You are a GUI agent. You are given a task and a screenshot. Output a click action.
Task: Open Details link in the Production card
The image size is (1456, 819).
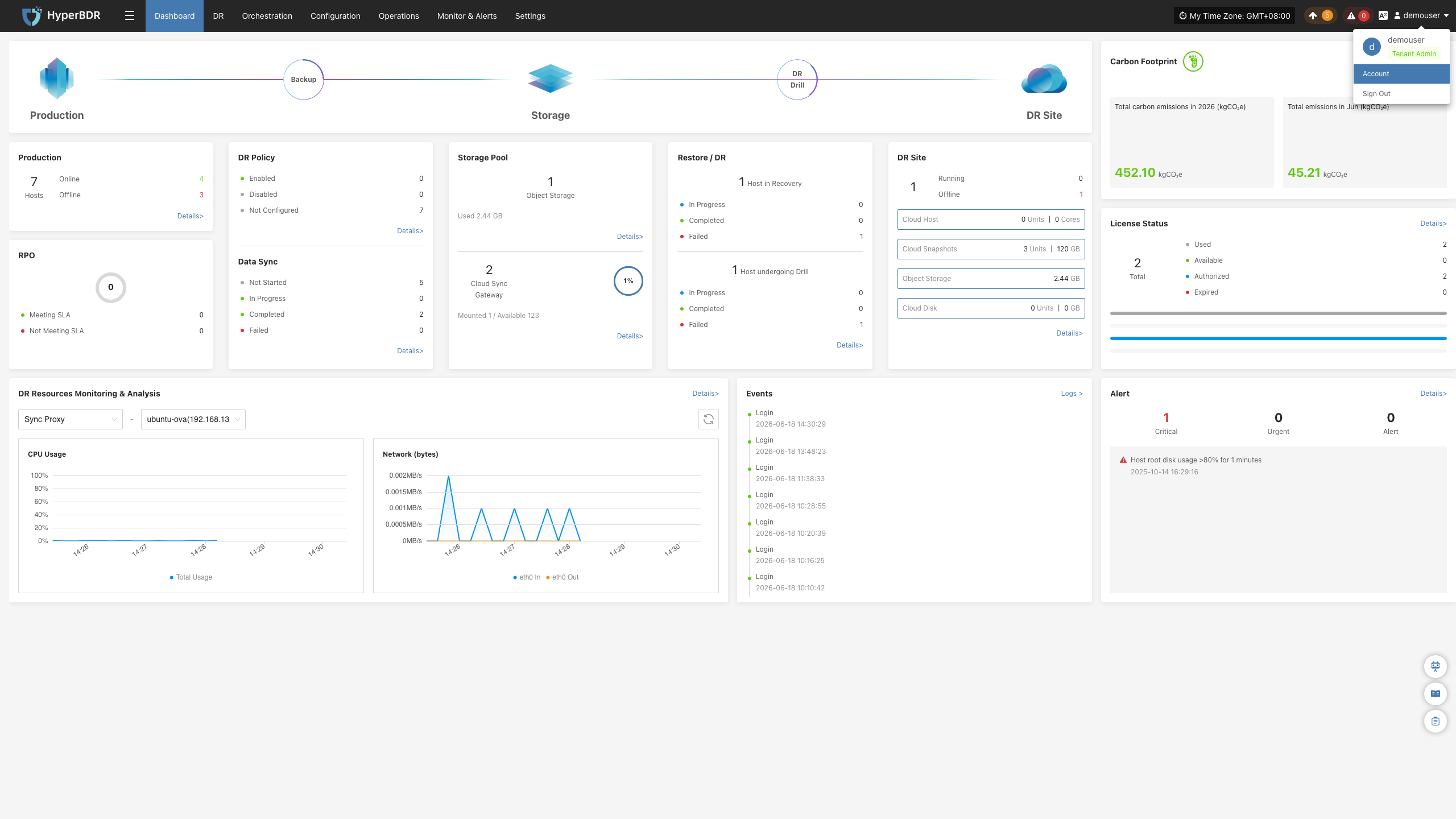click(x=191, y=216)
